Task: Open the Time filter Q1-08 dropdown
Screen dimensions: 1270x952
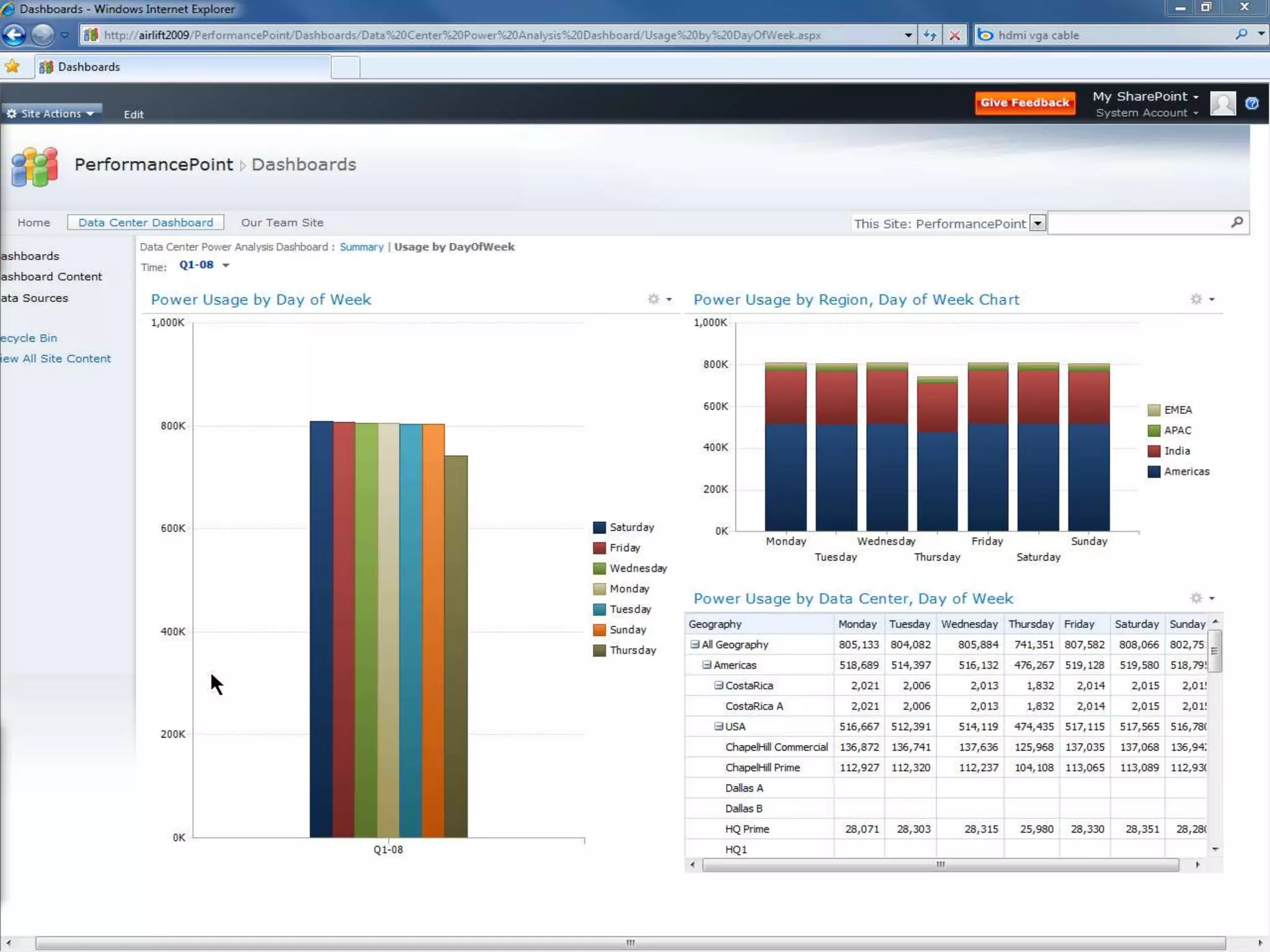Action: coord(226,265)
